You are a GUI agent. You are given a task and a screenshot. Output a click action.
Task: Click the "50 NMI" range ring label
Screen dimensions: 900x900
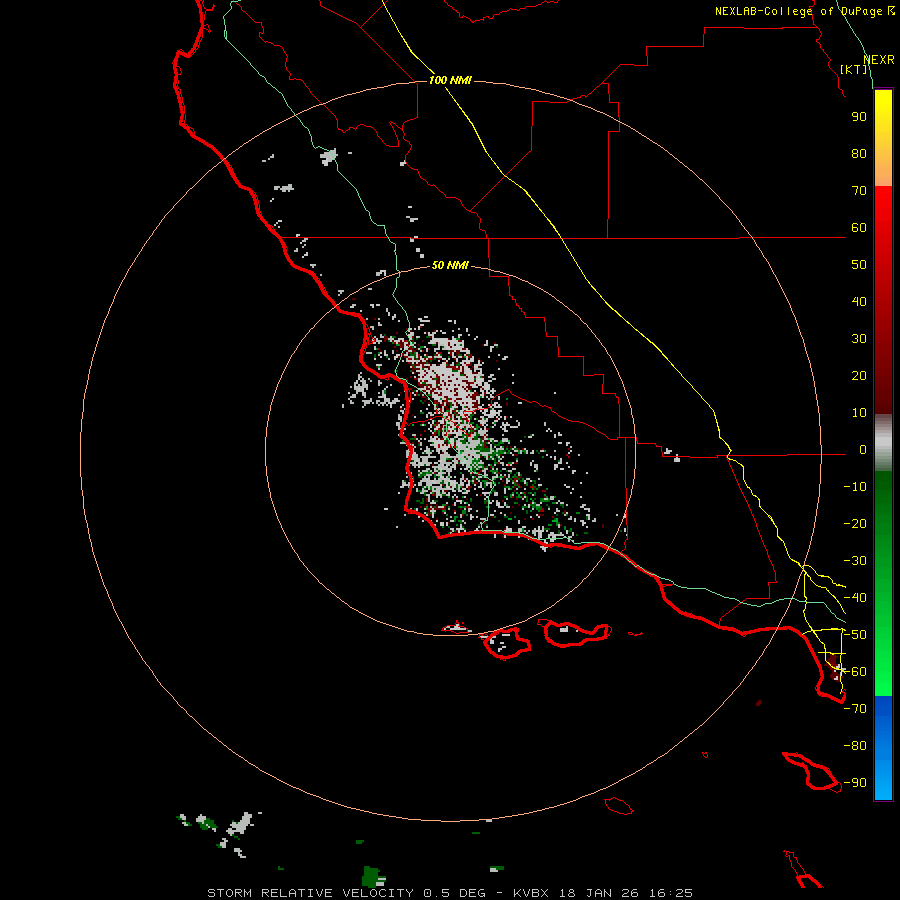coord(450,265)
